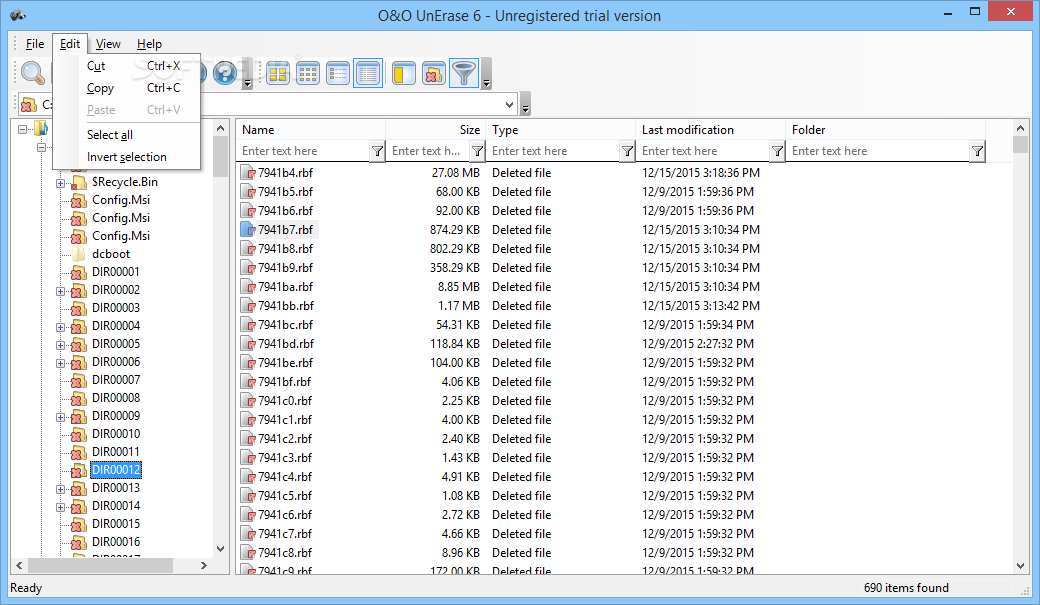Image resolution: width=1040 pixels, height=605 pixels.
Task: Click filter funnel icon for Folder column
Action: 977,151
